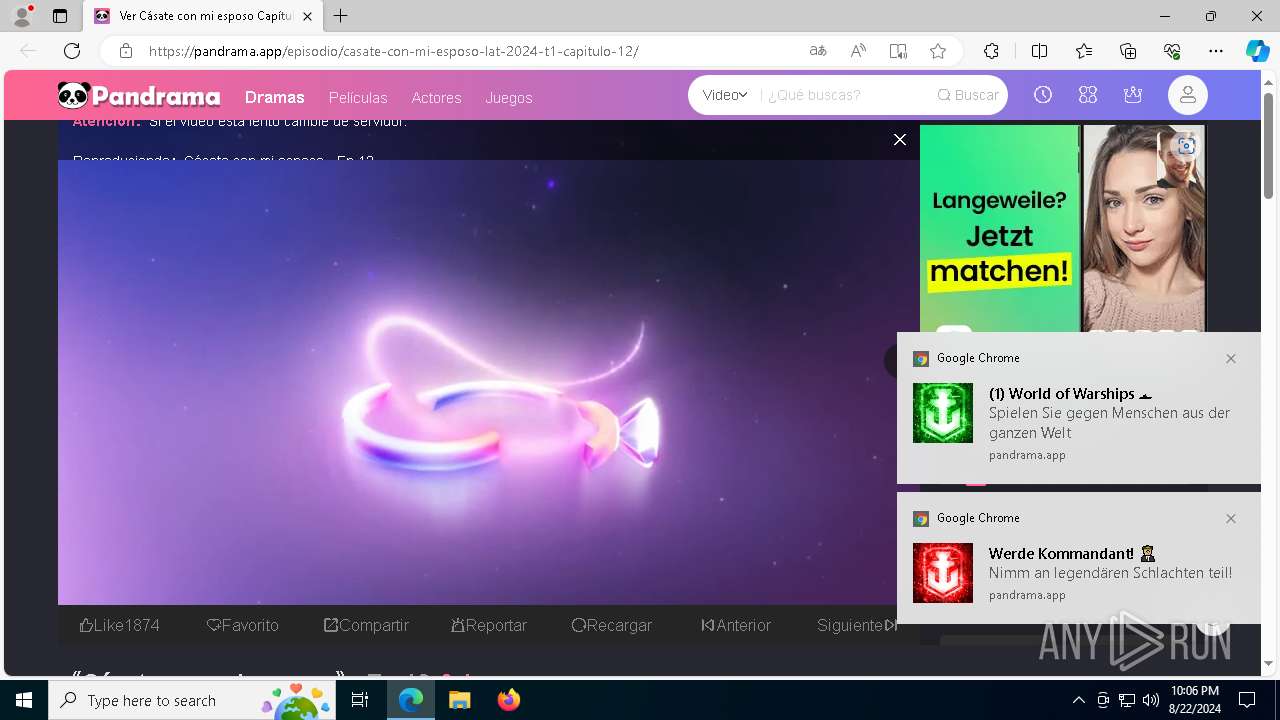View site information lock icon
The height and width of the screenshot is (720, 1280).
pos(125,51)
